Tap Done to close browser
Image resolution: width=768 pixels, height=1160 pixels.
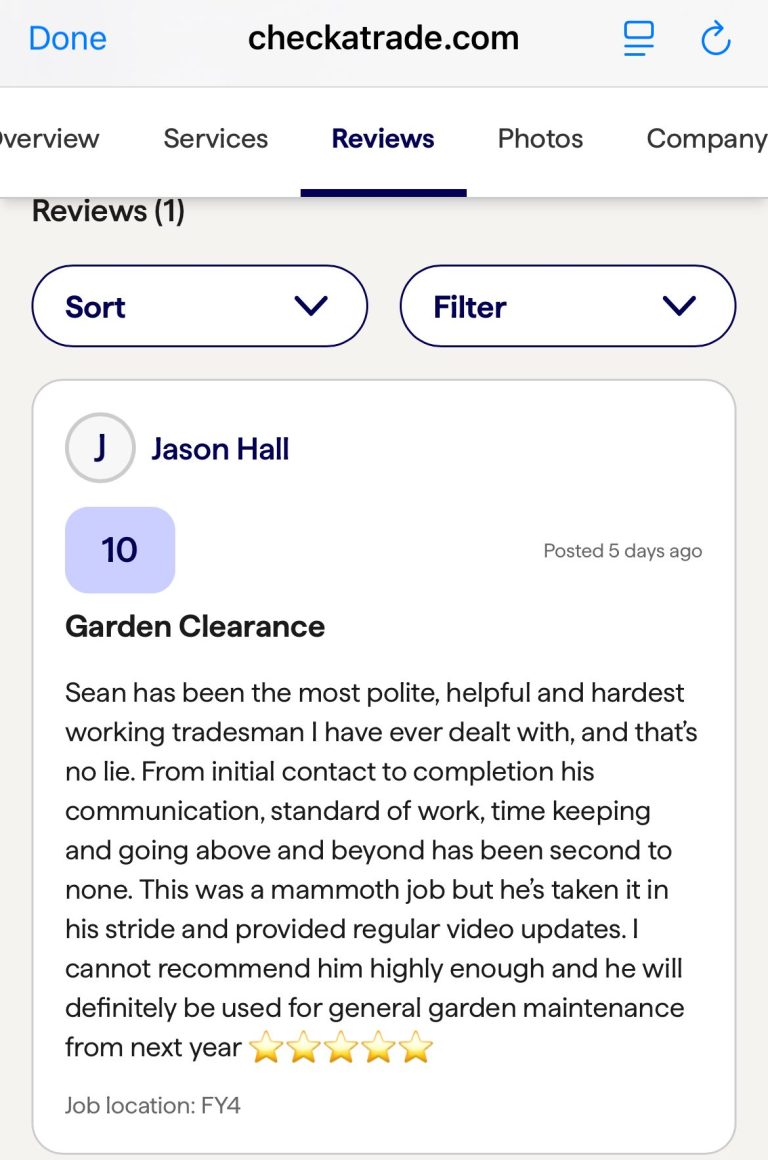pyautogui.click(x=67, y=38)
